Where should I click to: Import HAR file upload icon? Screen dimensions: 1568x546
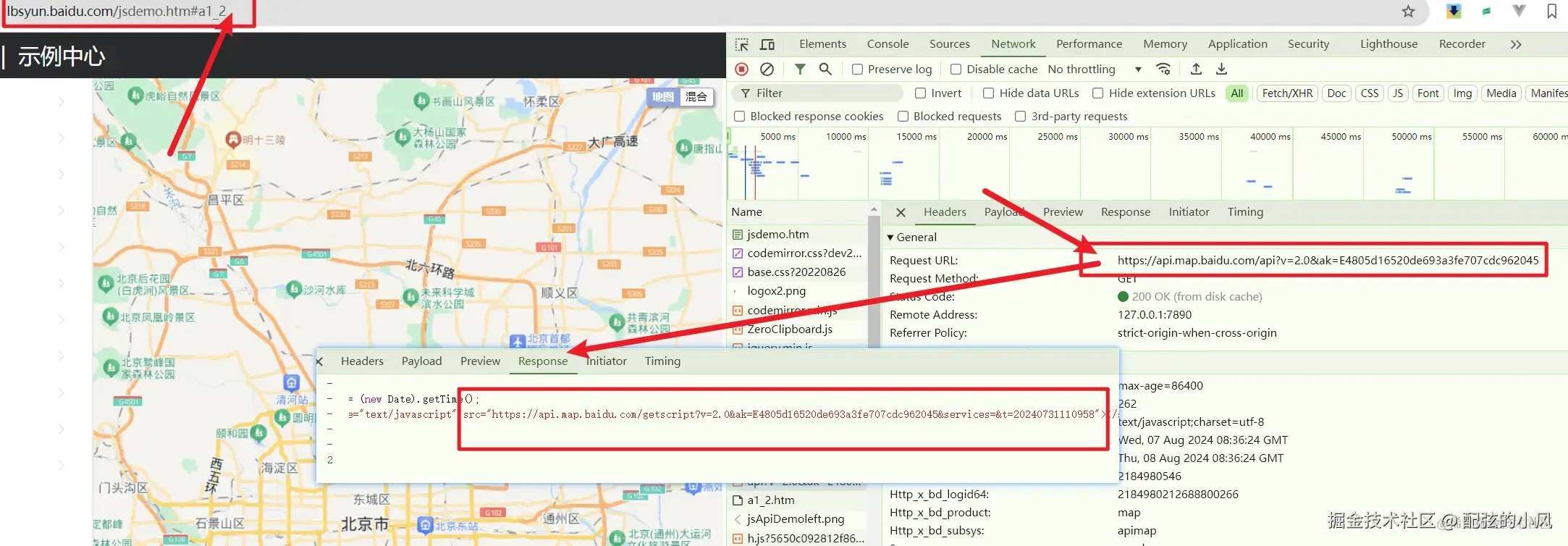click(x=1196, y=69)
